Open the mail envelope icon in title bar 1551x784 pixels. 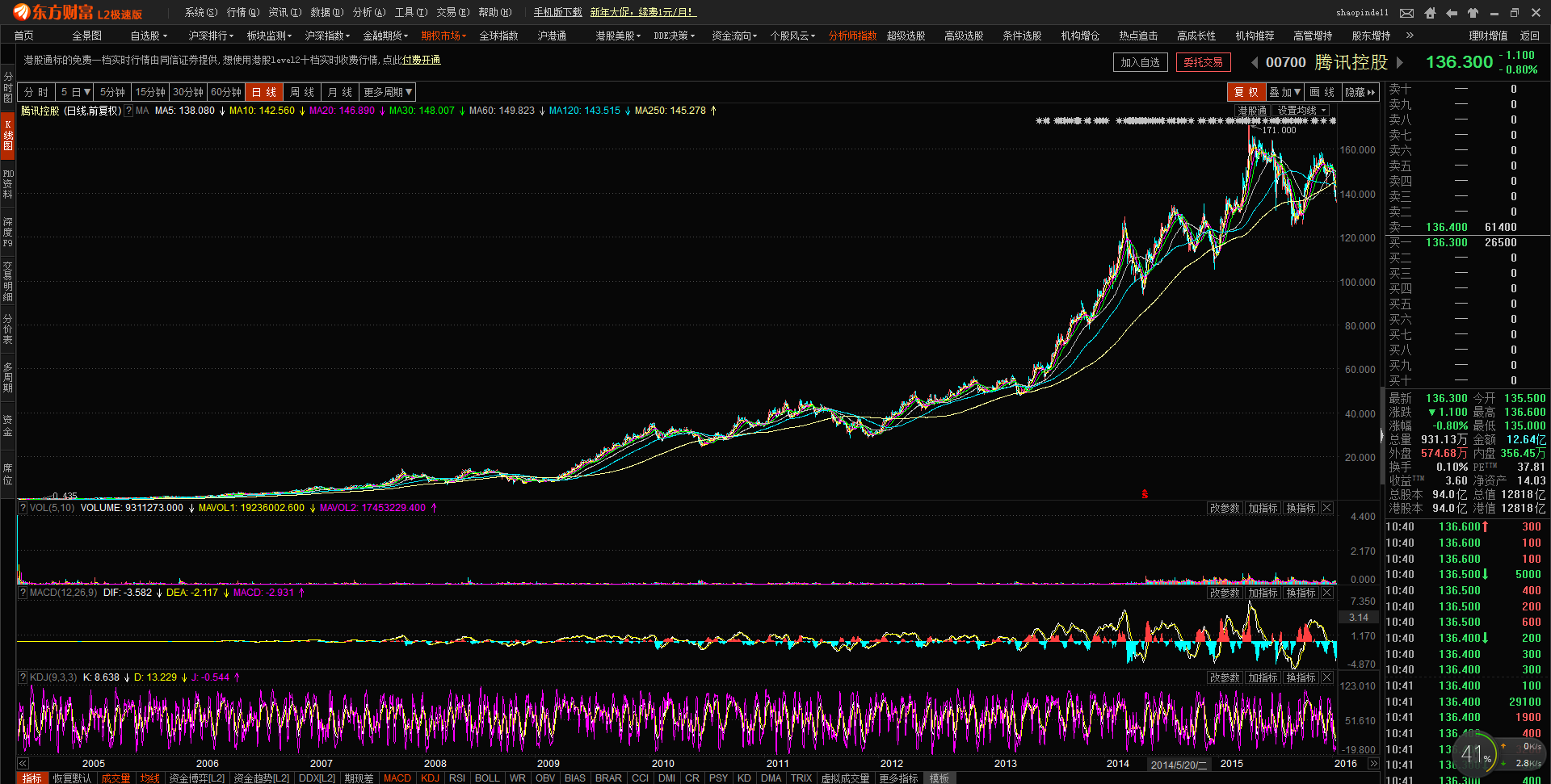[x=1406, y=13]
